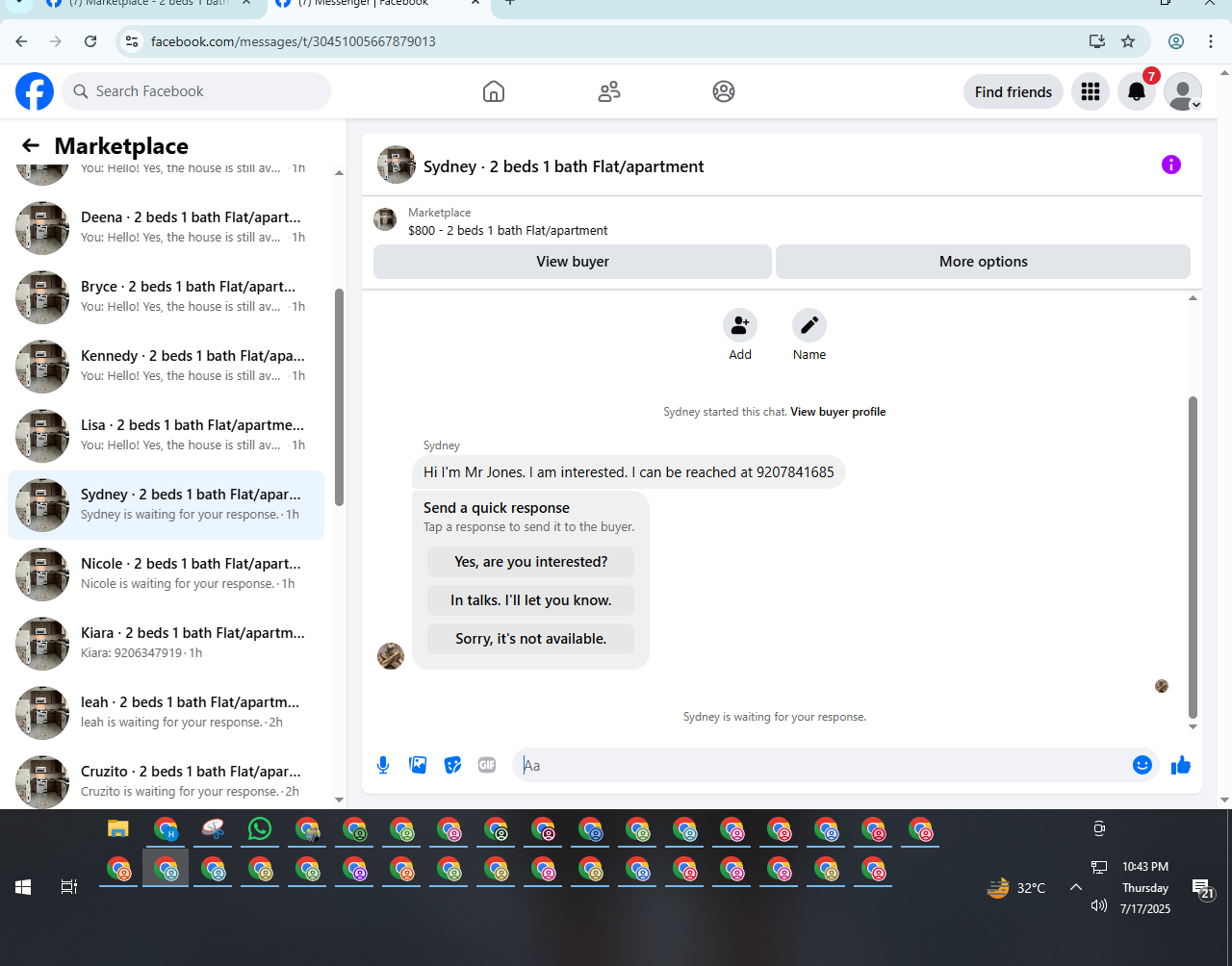Open the Nicole conversation
This screenshot has width=1232, height=966.
[x=166, y=574]
